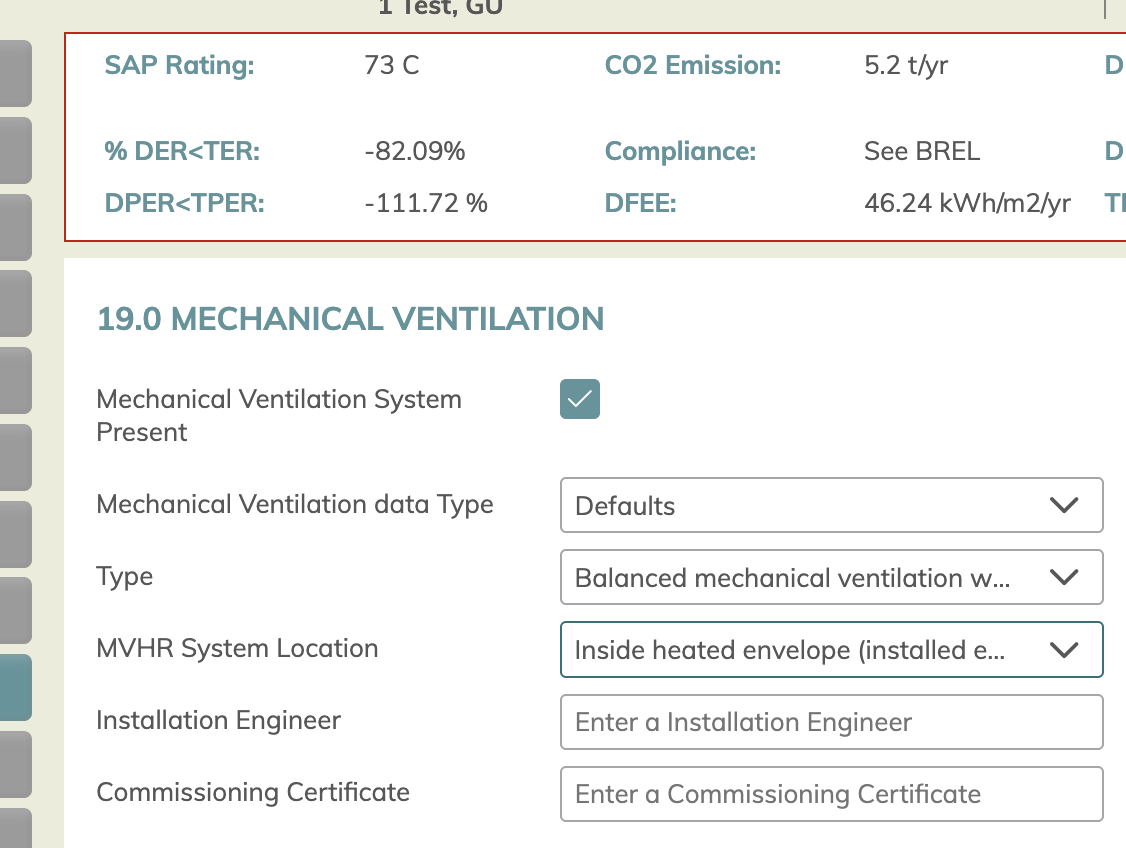Click the 19.0 Mechanical Ventilation heading
Screen dimensions: 1126x848
350,319
